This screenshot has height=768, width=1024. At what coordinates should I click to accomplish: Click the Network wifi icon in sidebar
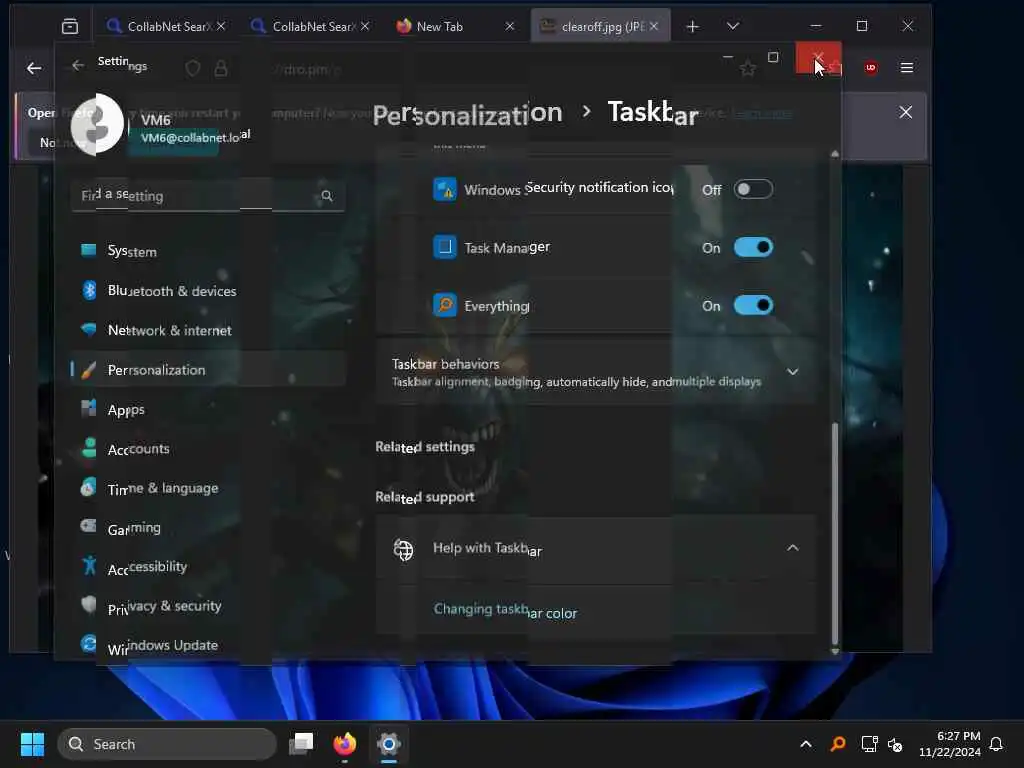pos(89,329)
